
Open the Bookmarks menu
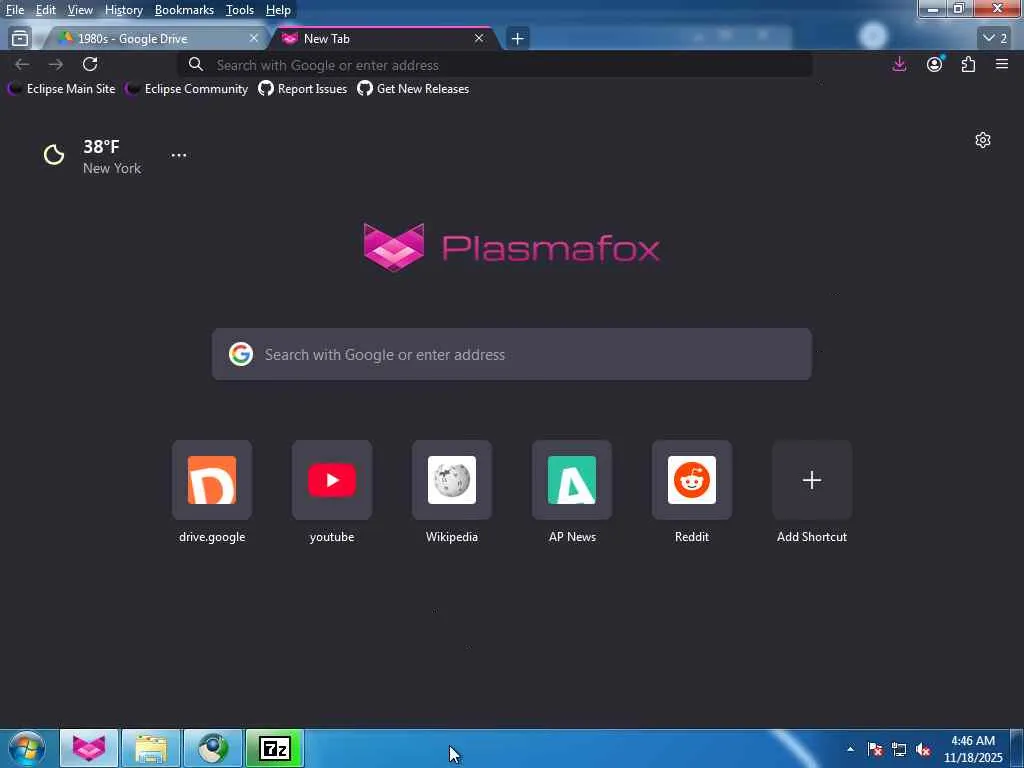tap(184, 10)
